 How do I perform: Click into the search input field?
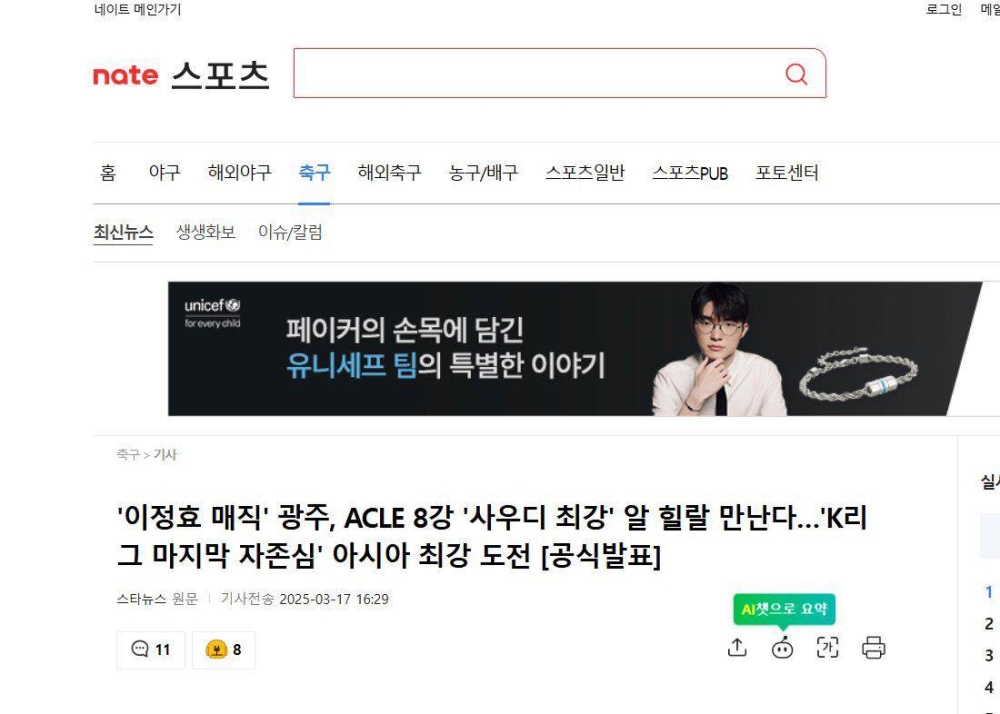coord(536,73)
